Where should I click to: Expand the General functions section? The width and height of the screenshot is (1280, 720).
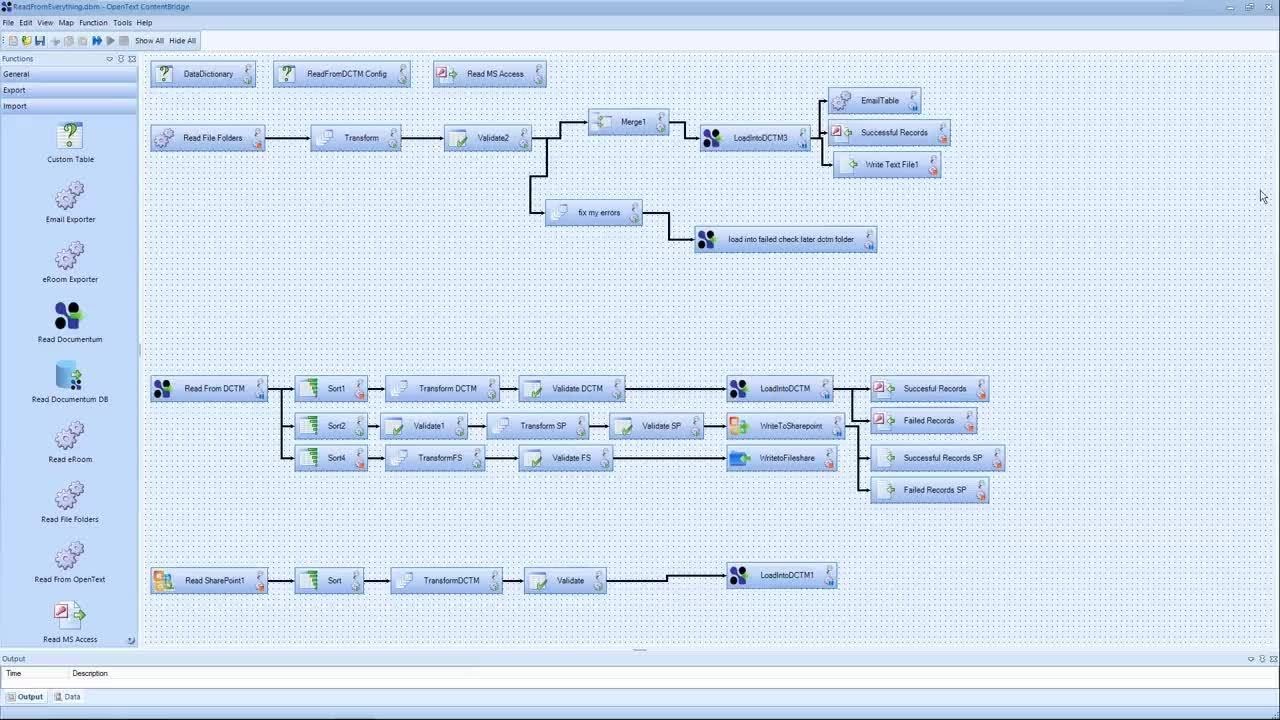click(69, 74)
